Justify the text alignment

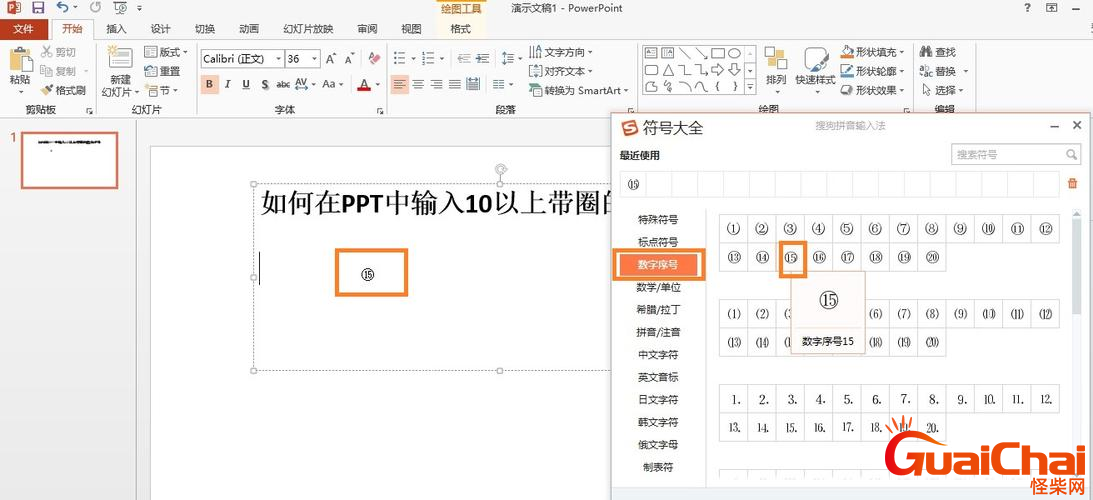[454, 84]
